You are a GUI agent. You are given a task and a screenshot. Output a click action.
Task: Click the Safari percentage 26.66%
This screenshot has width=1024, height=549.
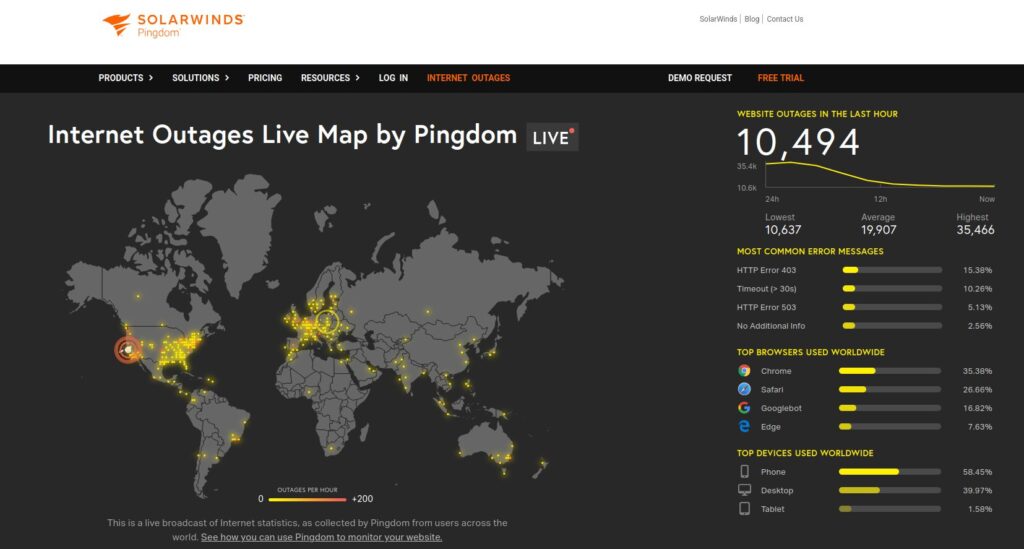(977, 389)
